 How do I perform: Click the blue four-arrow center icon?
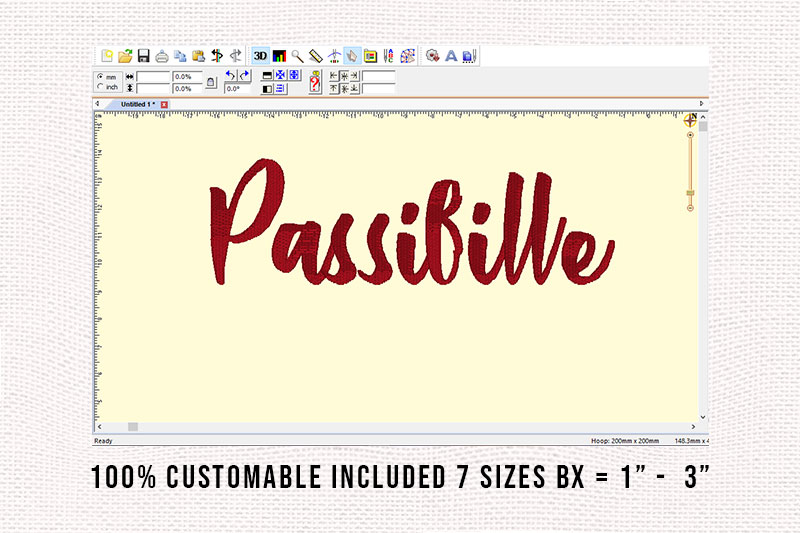click(281, 75)
